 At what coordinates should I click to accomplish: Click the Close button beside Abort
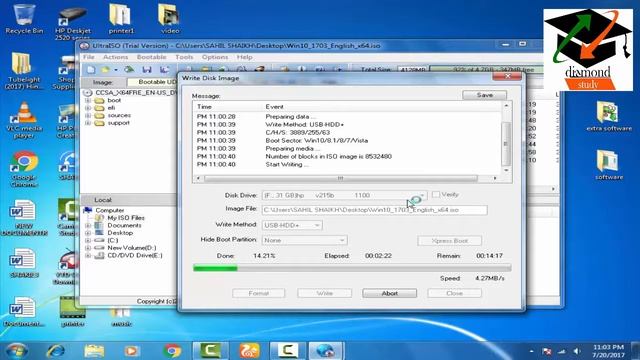(x=454, y=293)
